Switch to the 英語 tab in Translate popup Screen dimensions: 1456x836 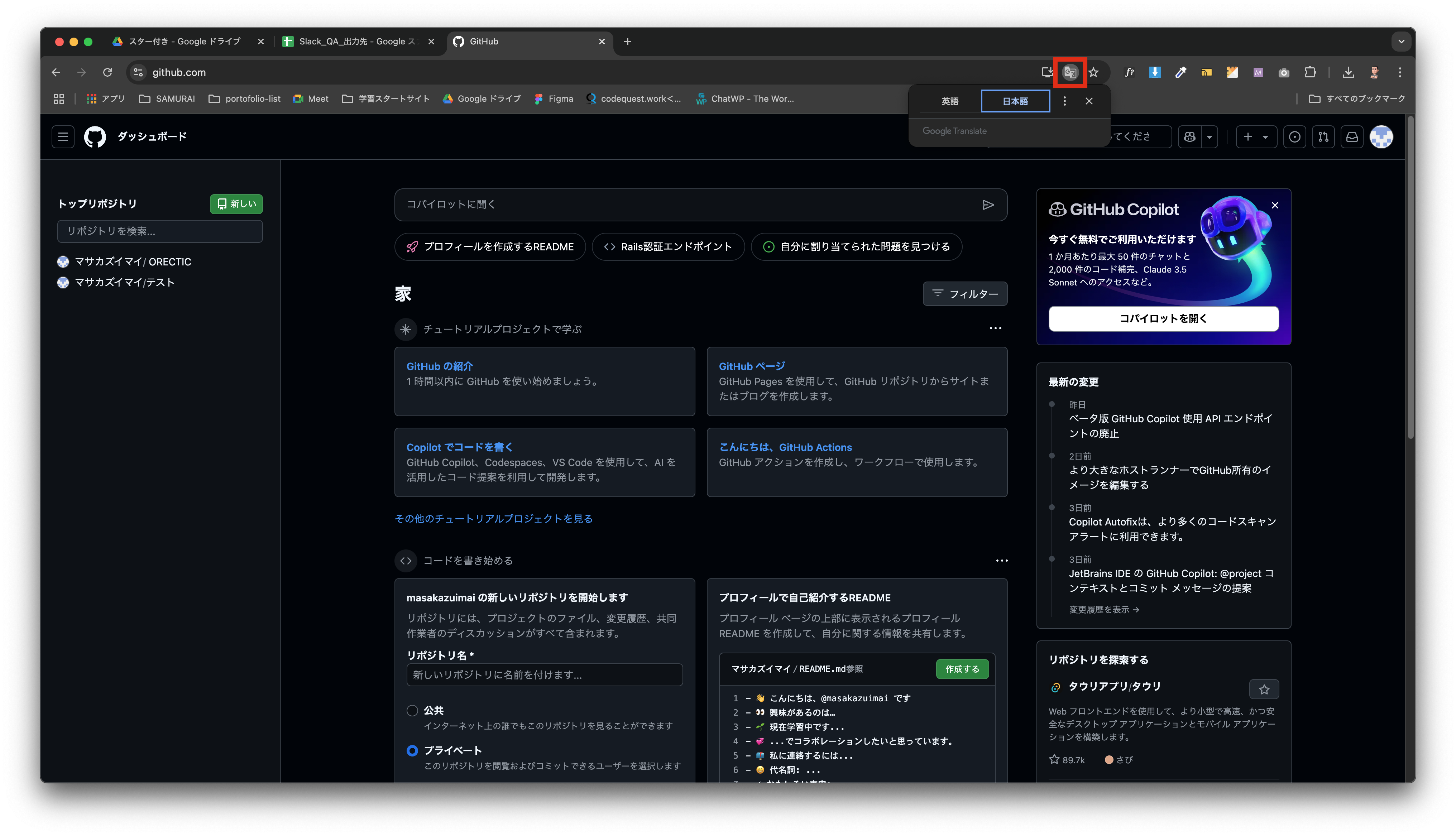(950, 101)
